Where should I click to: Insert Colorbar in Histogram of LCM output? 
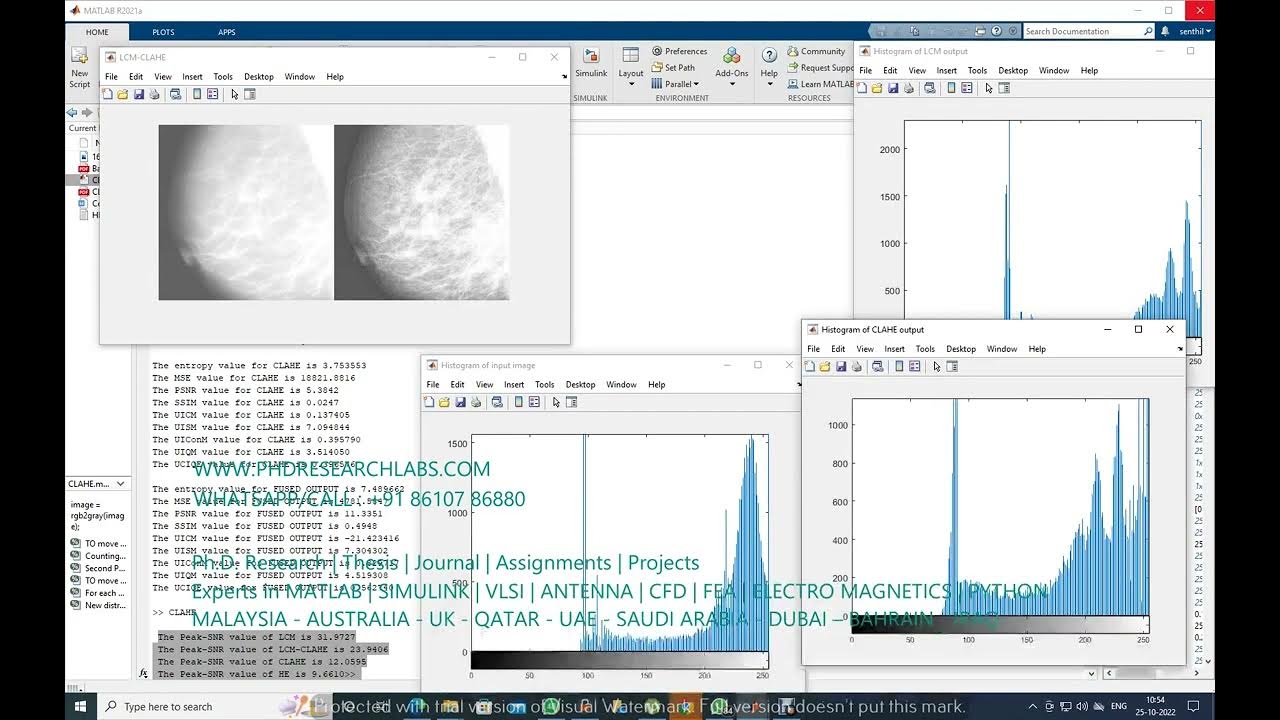click(x=951, y=88)
